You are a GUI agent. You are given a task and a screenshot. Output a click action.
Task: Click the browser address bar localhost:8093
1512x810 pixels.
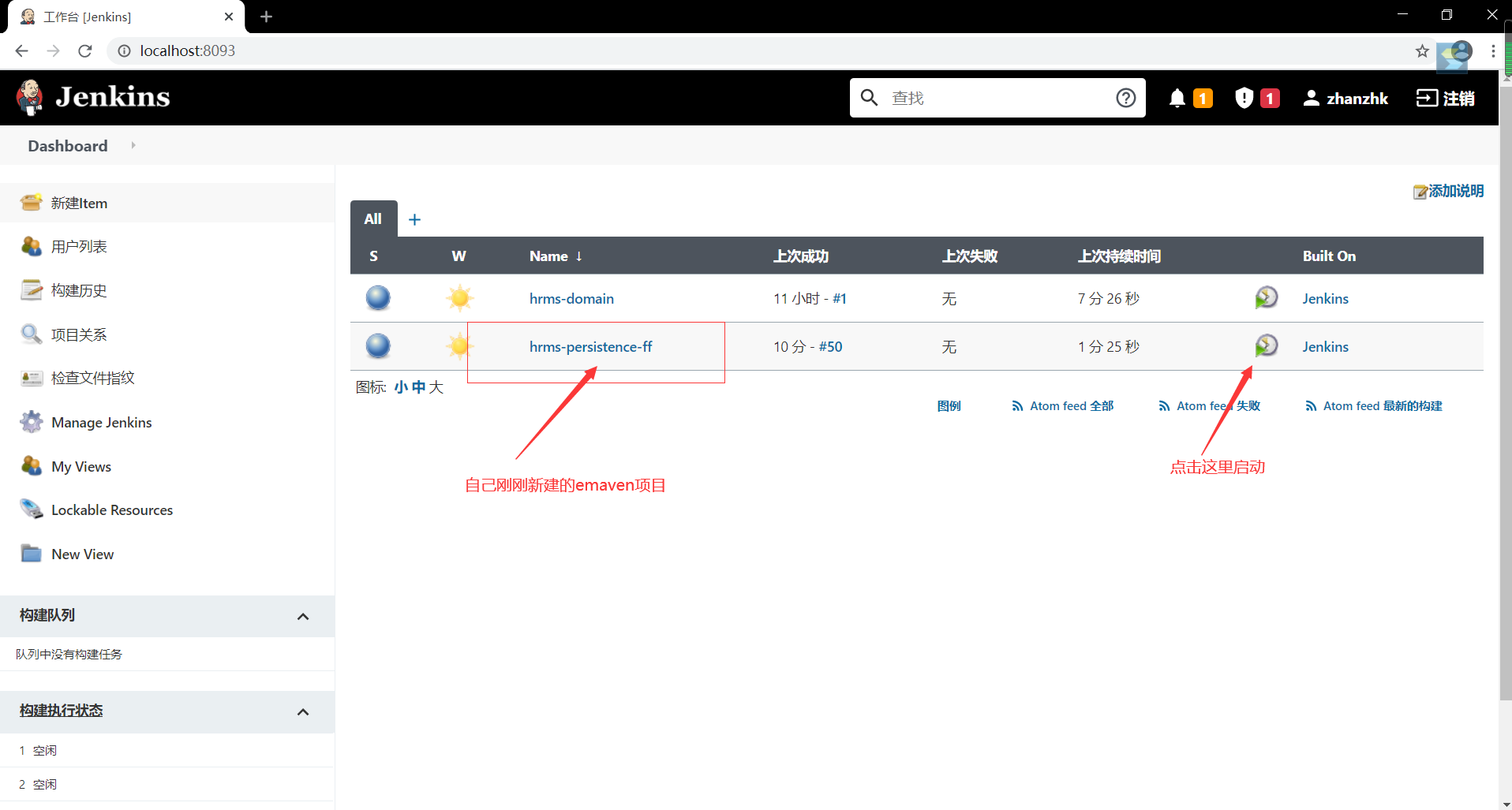point(187,51)
